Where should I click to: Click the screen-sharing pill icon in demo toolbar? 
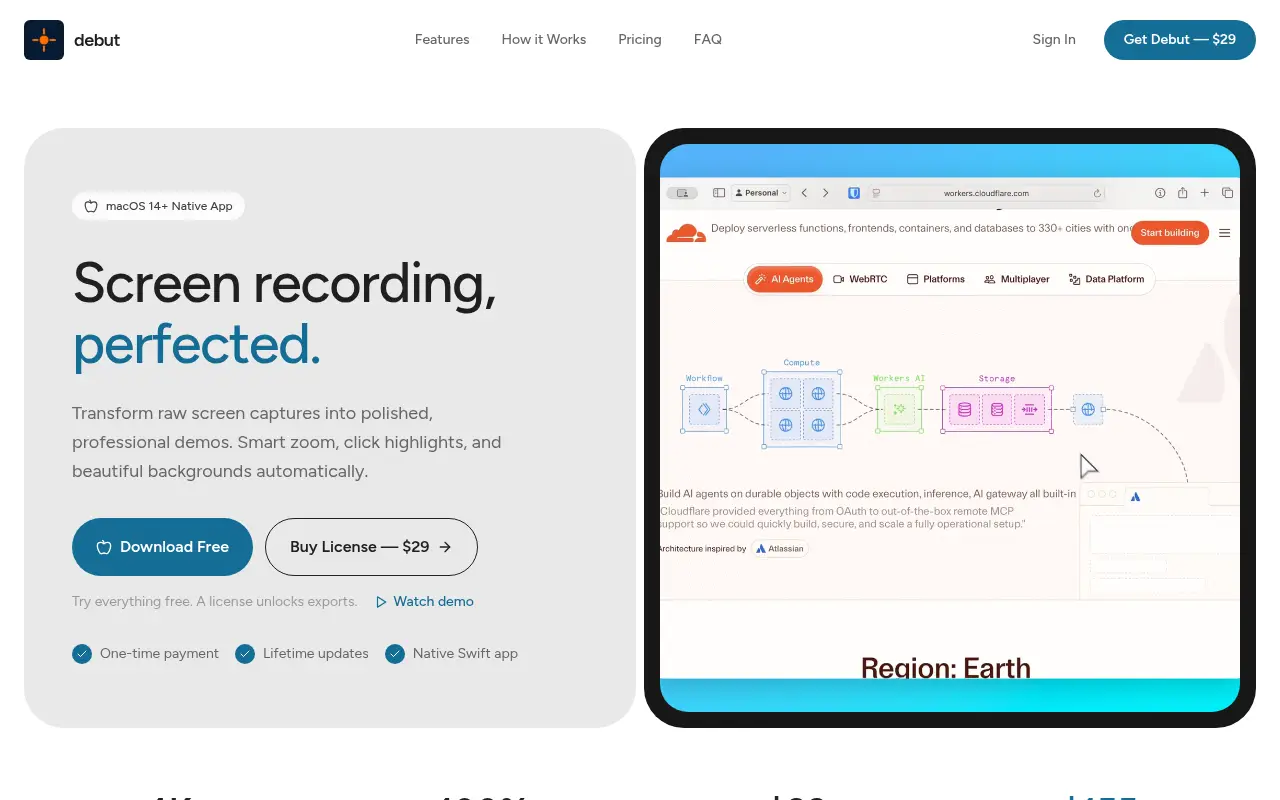click(x=684, y=193)
